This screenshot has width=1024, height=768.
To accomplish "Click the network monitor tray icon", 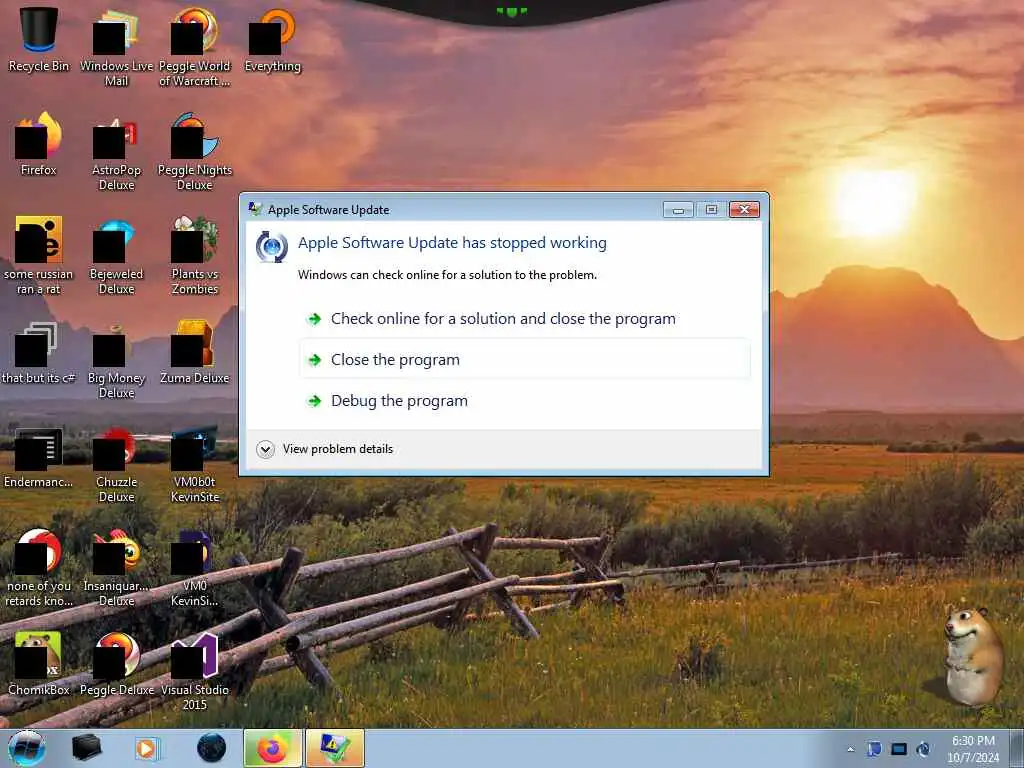I will 899,749.
